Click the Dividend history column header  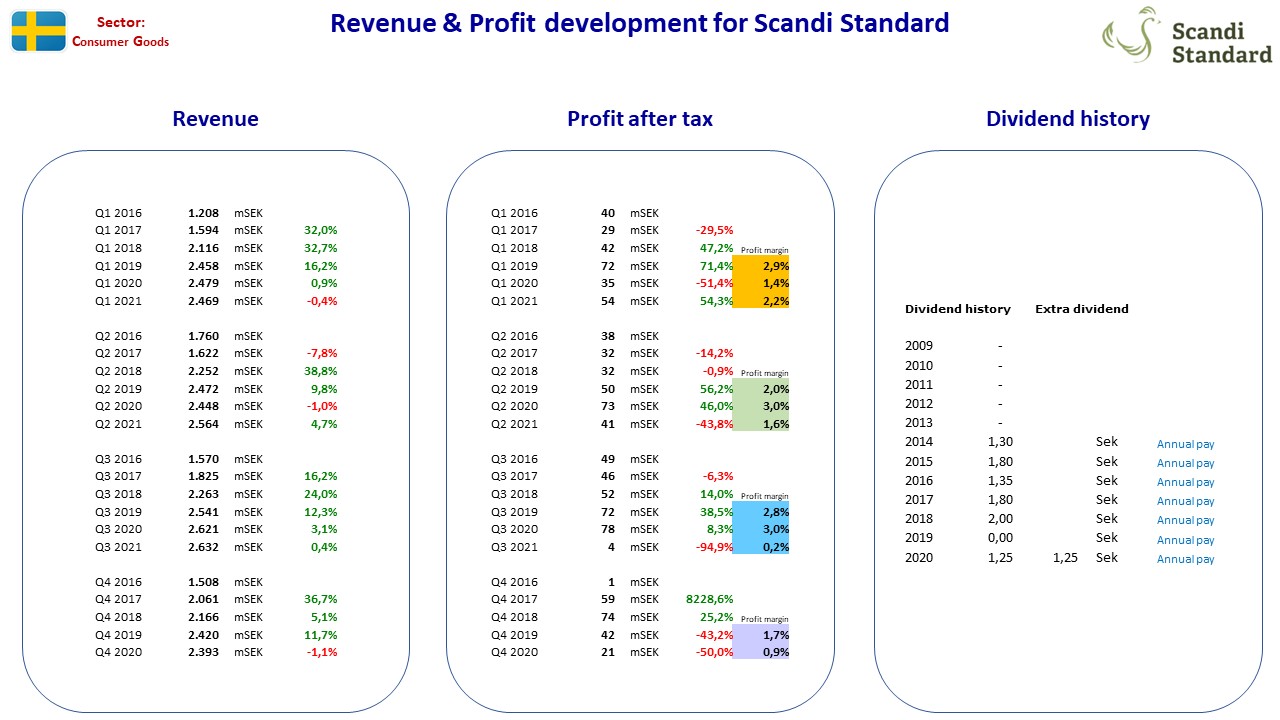[x=958, y=309]
